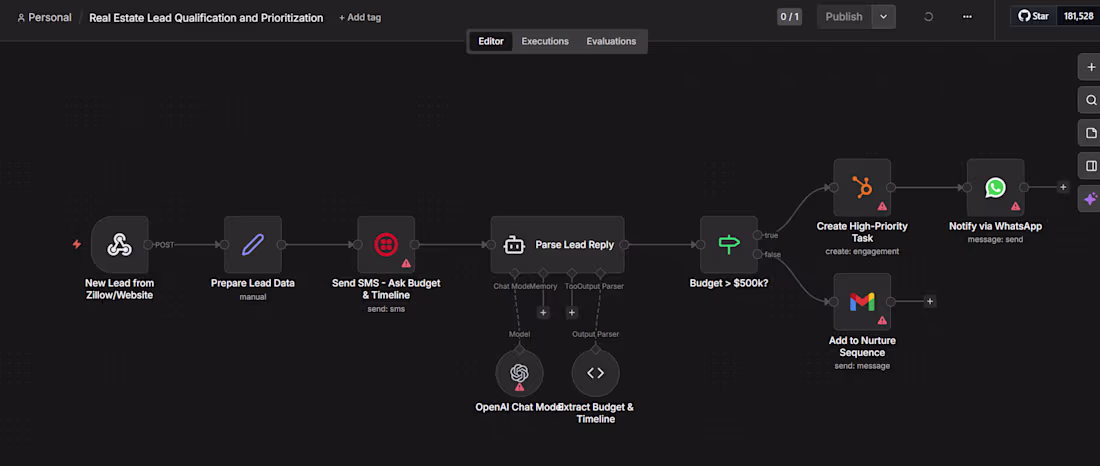Add a sticky note from the sidebar
Image resolution: width=1100 pixels, height=466 pixels.
point(1090,133)
